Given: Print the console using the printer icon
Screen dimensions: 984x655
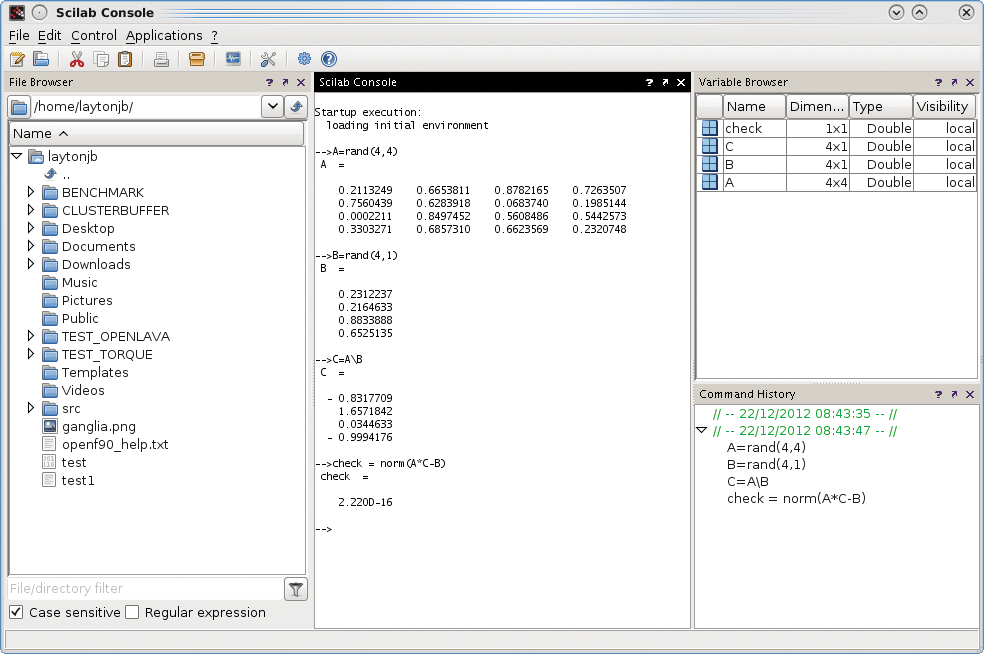Looking at the screenshot, I should (160, 59).
